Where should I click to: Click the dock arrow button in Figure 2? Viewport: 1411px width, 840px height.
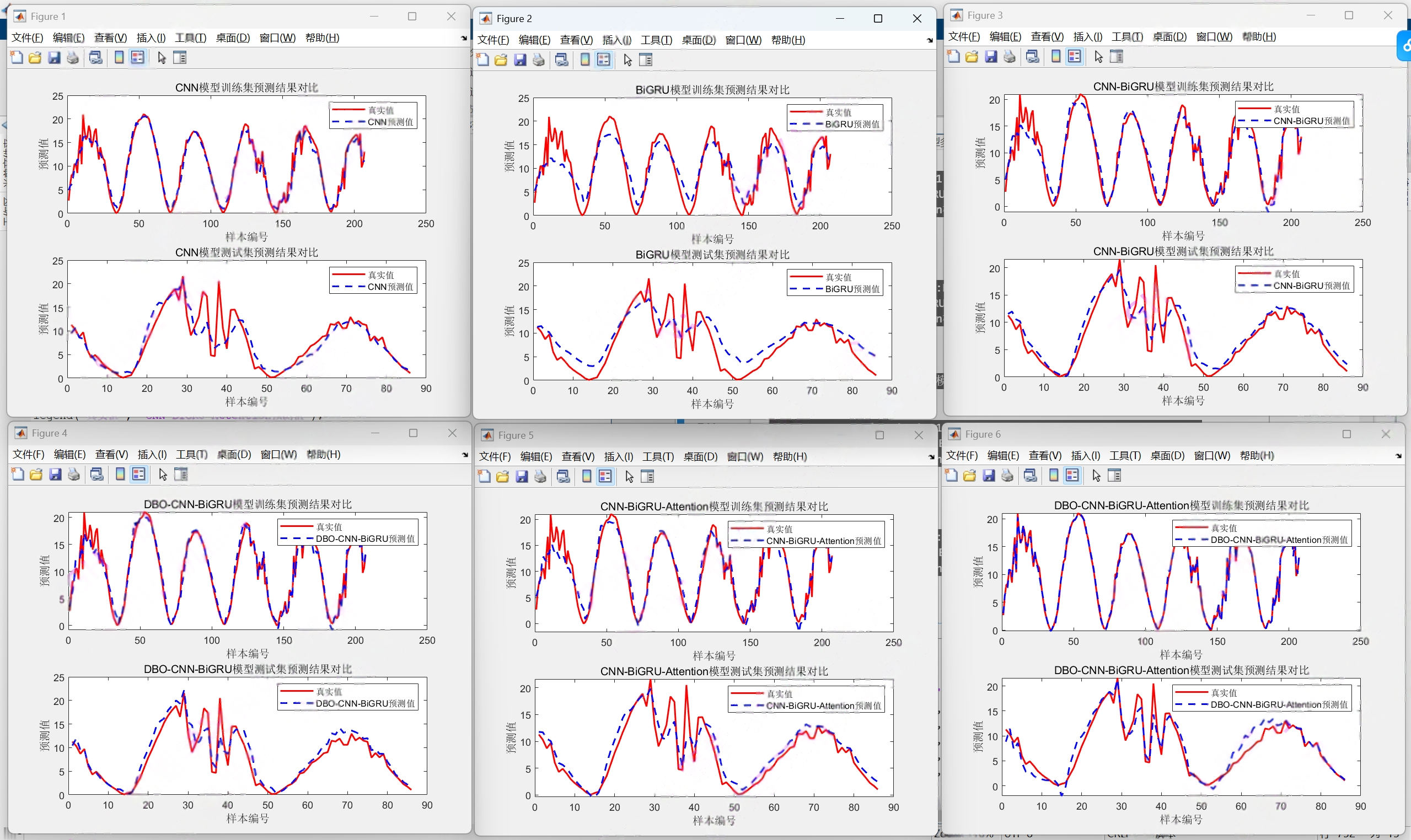930,40
